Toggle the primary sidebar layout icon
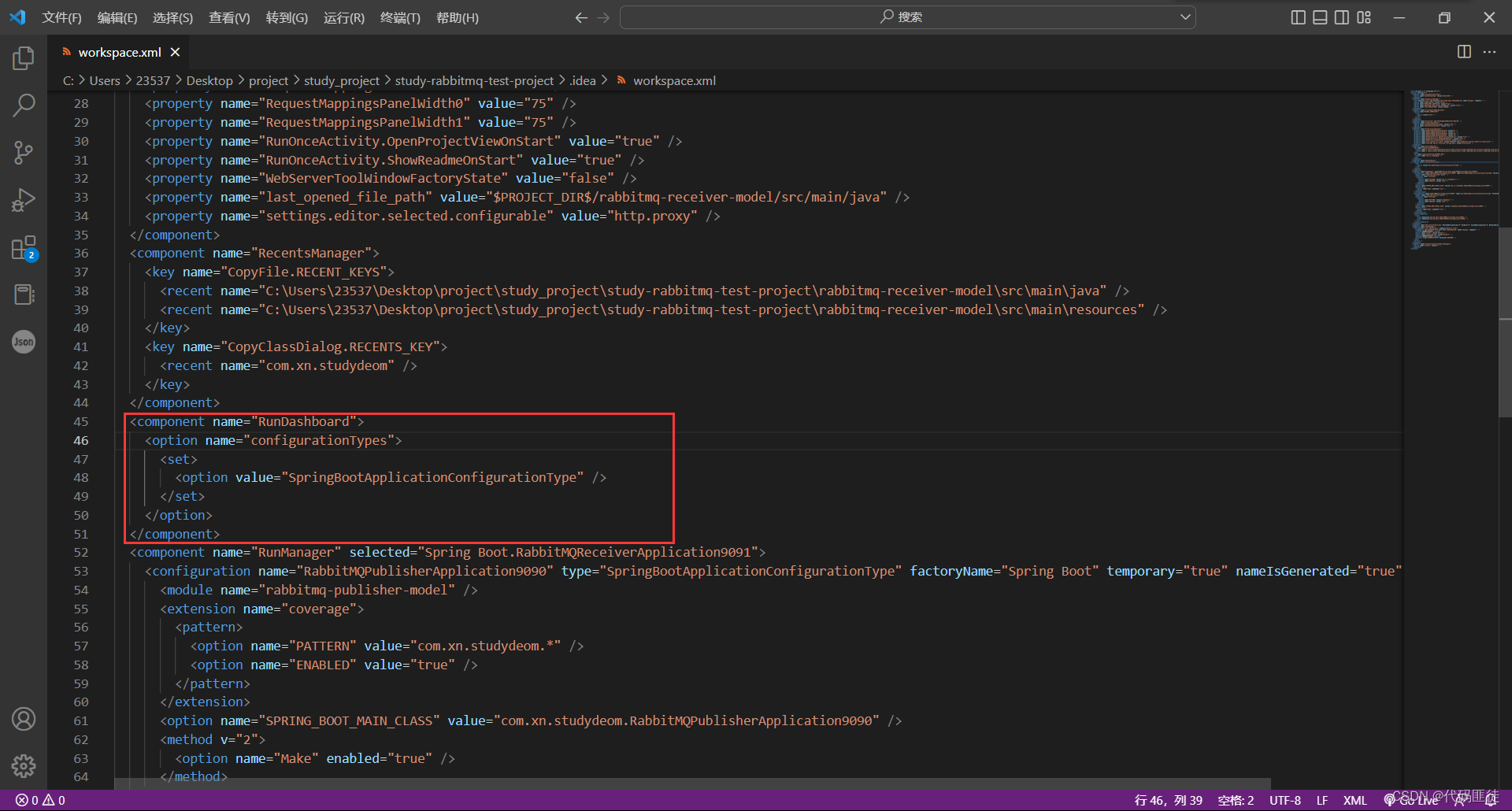Screen dimensions: 1512x811 pos(1299,17)
